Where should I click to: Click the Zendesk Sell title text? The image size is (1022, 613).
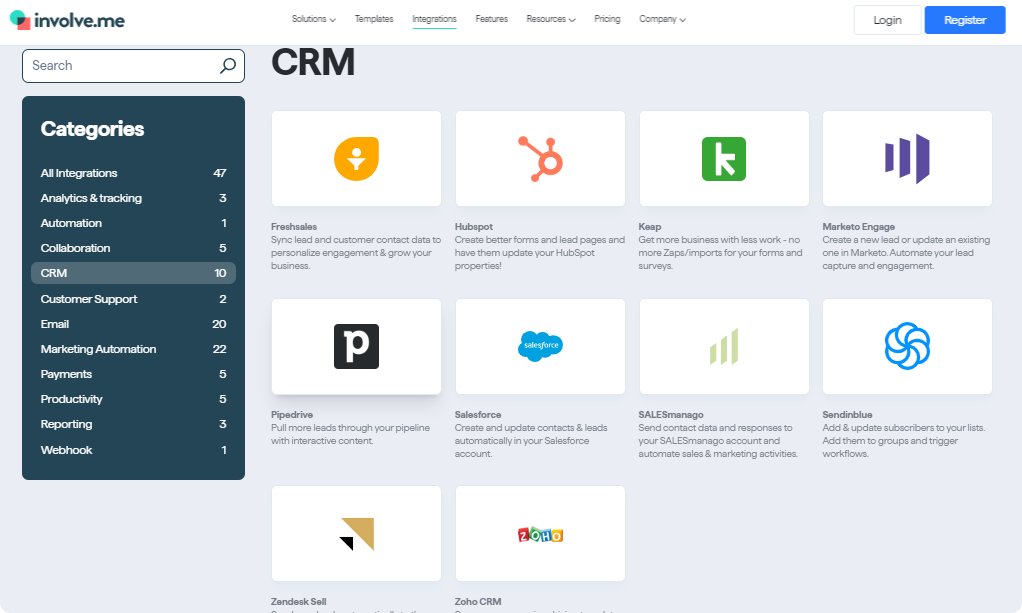[x=299, y=602]
